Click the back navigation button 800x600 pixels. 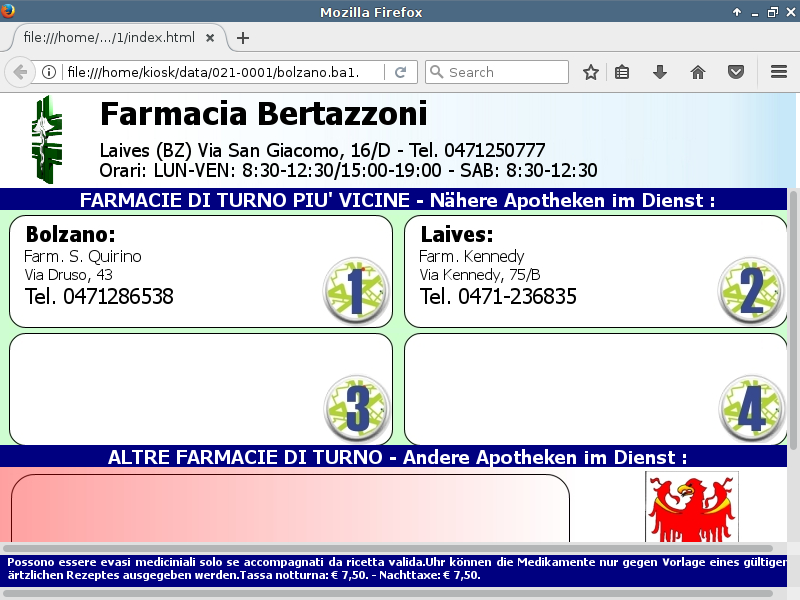[20, 72]
